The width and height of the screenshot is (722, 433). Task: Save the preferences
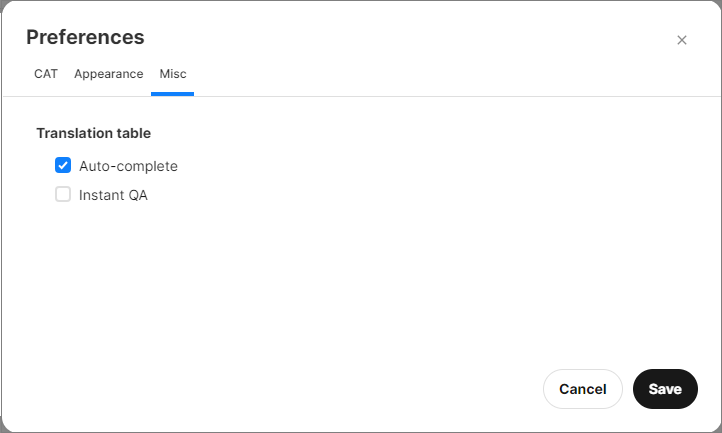pos(665,389)
